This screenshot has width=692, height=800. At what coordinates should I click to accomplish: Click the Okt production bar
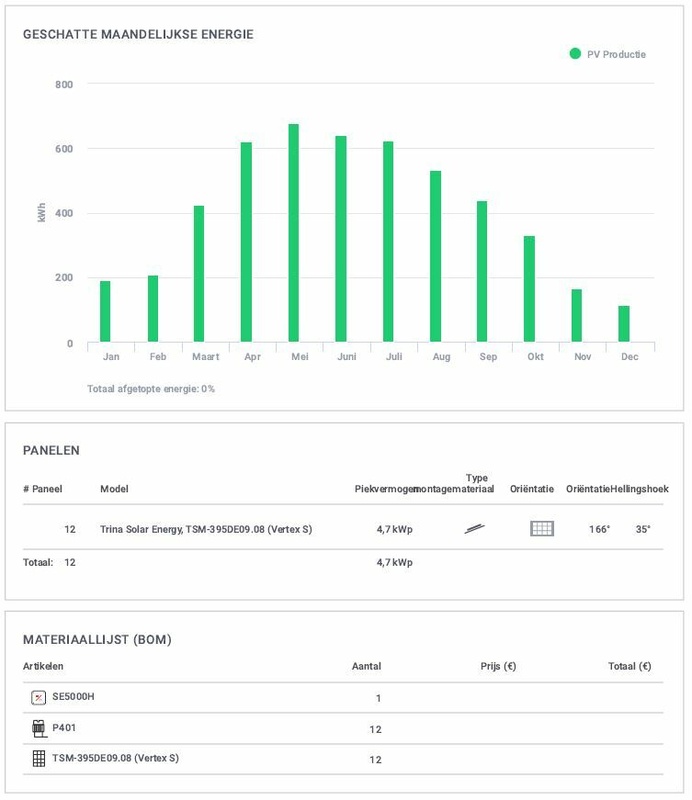529,289
